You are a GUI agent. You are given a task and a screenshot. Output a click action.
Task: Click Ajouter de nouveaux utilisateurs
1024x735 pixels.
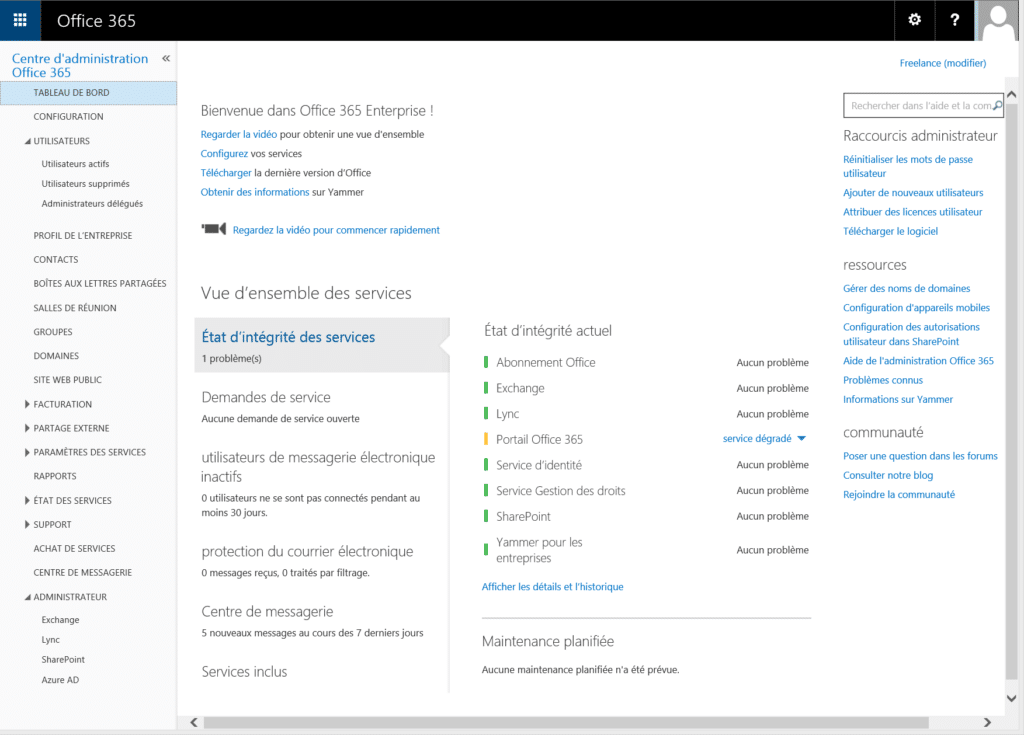(913, 193)
